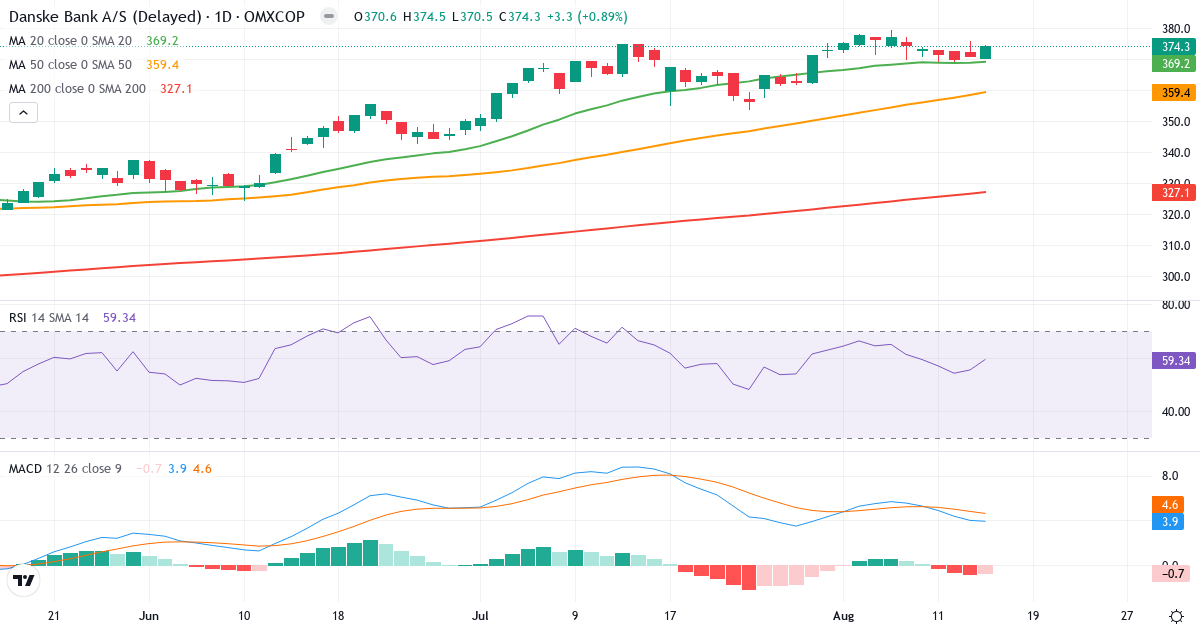Click the Jul date on time axis
Image resolution: width=1200 pixels, height=630 pixels.
tap(481, 616)
